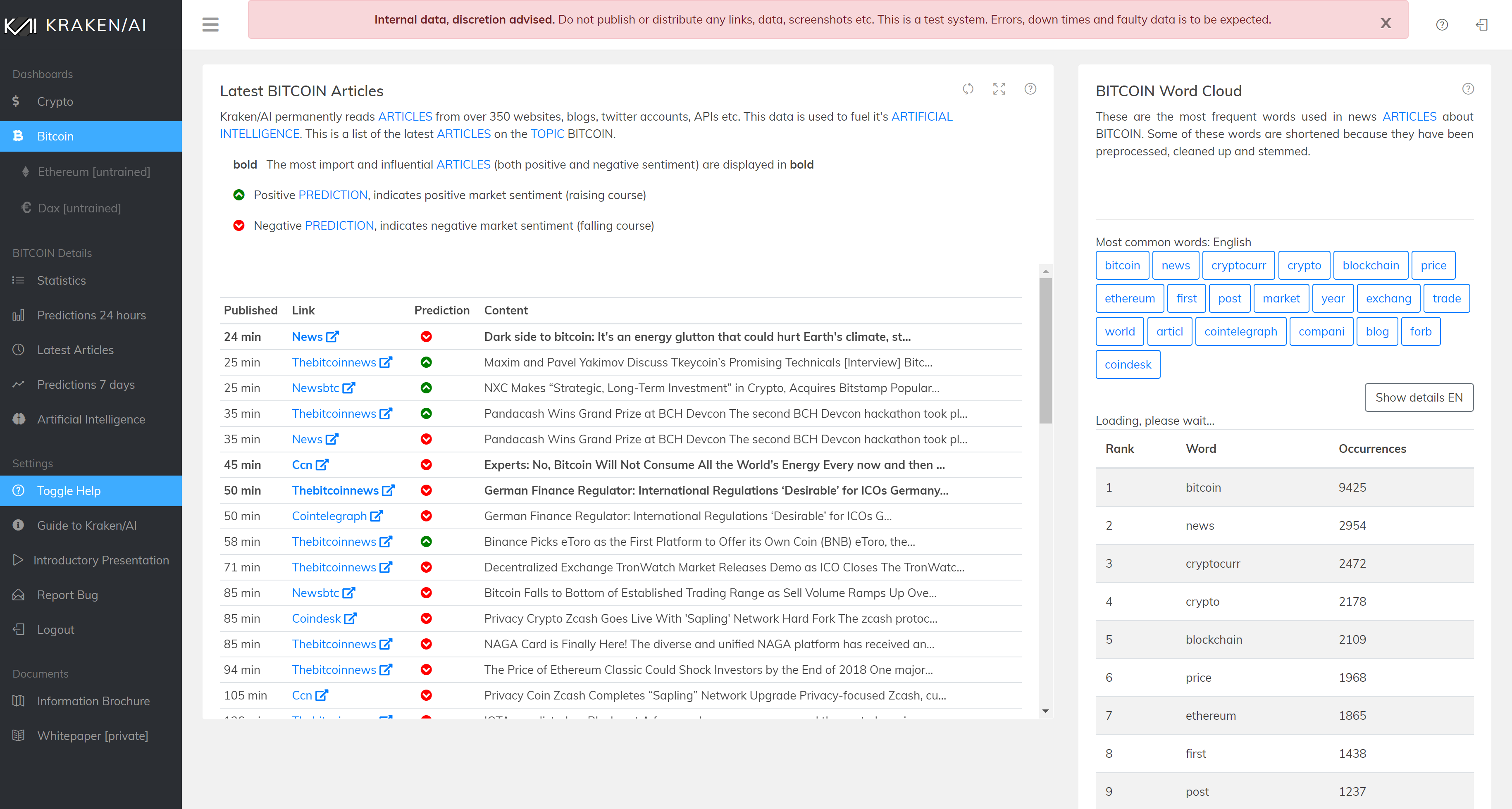Open Predictions 24 hours menu item
This screenshot has height=809, width=1512.
tap(91, 315)
